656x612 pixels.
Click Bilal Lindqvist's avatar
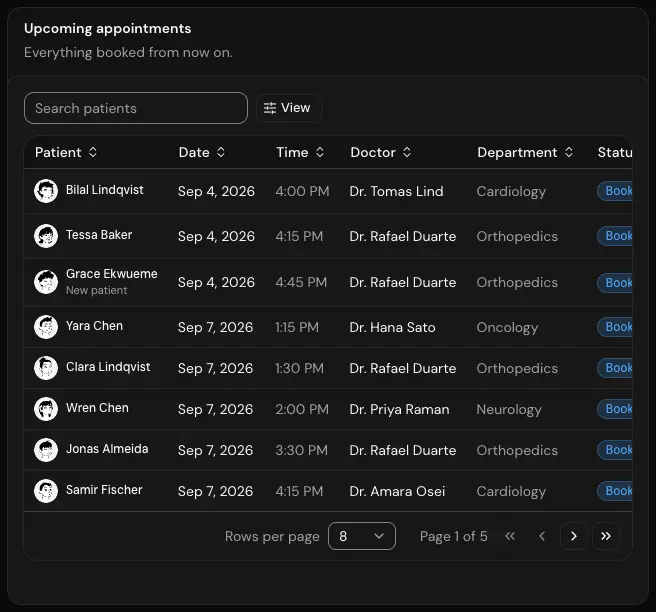46,191
